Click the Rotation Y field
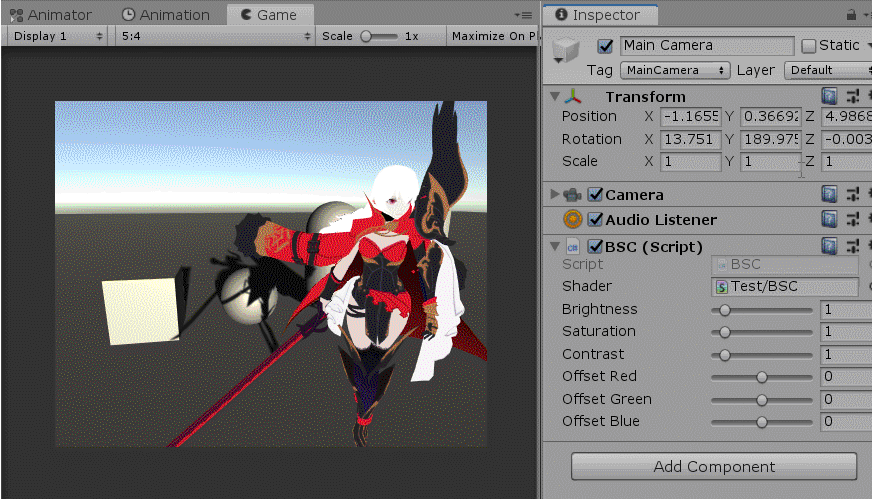Screen dimensions: 872x499 click(x=771, y=139)
